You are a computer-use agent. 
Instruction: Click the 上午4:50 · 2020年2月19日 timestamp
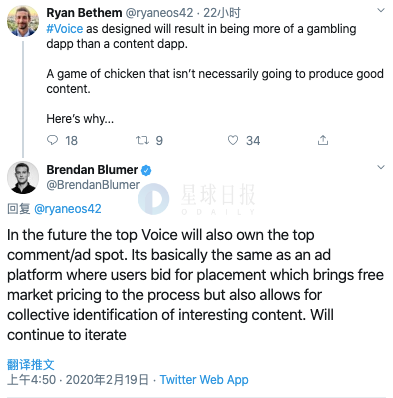[78, 379]
